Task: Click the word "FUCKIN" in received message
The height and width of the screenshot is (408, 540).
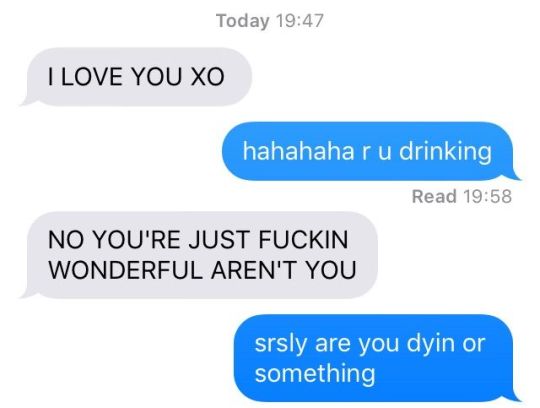Action: coord(303,240)
